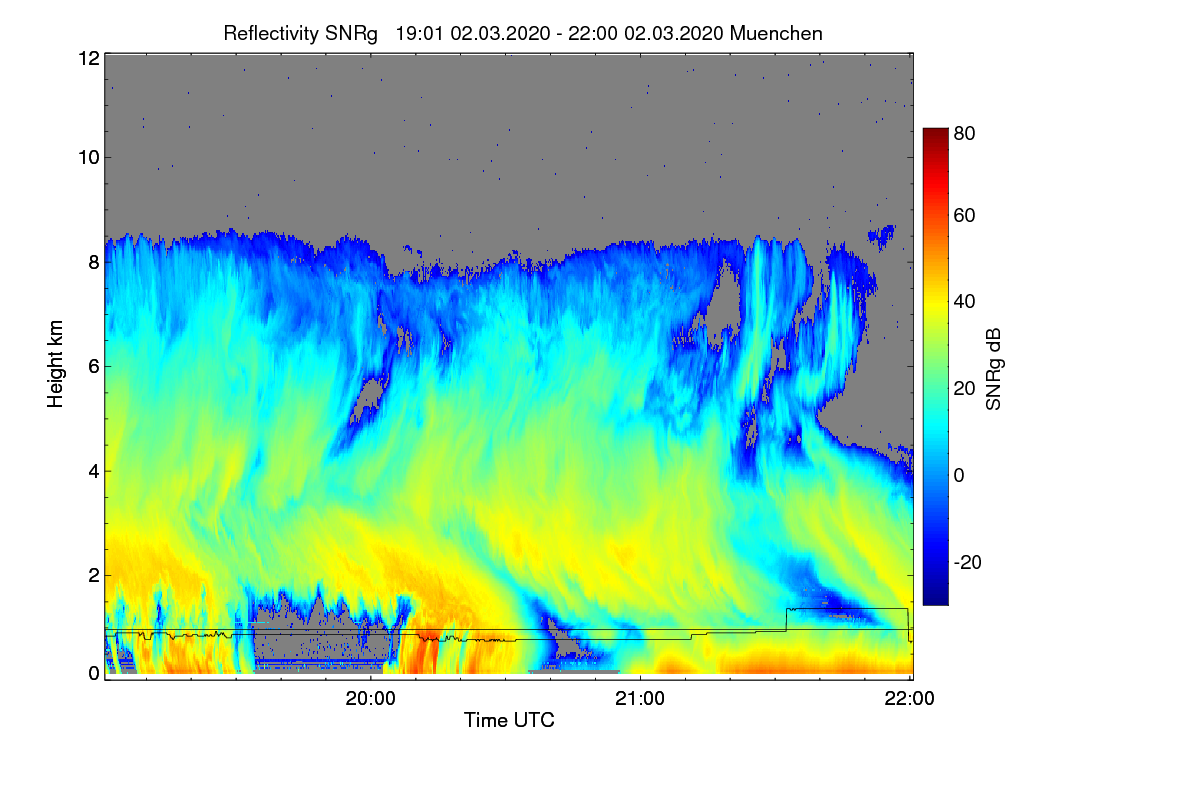This screenshot has width=1200, height=800.
Task: Click the plot title 'Reflectivity SNRg'
Action: 300,33
